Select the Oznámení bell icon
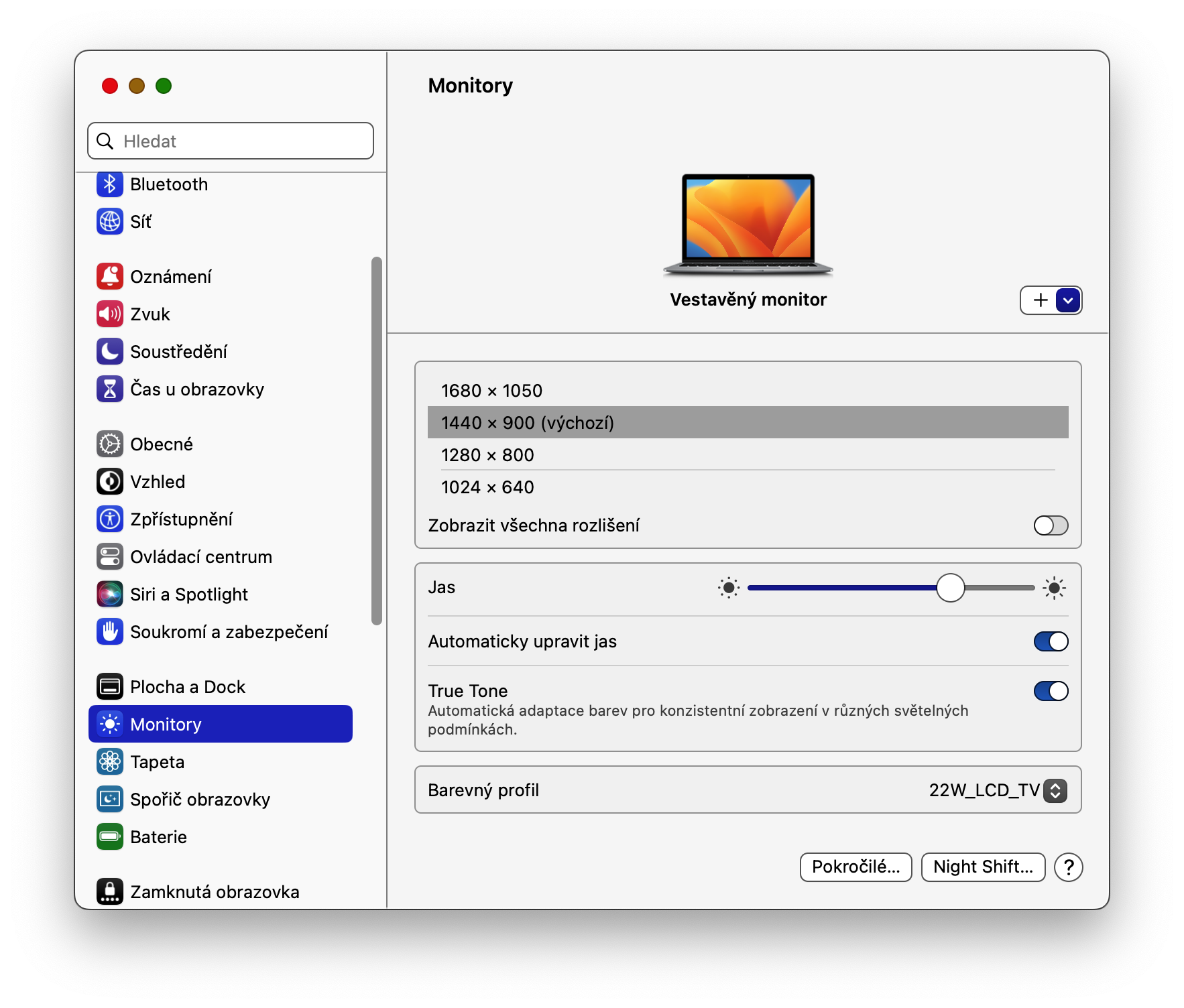Image resolution: width=1184 pixels, height=1008 pixels. [110, 277]
